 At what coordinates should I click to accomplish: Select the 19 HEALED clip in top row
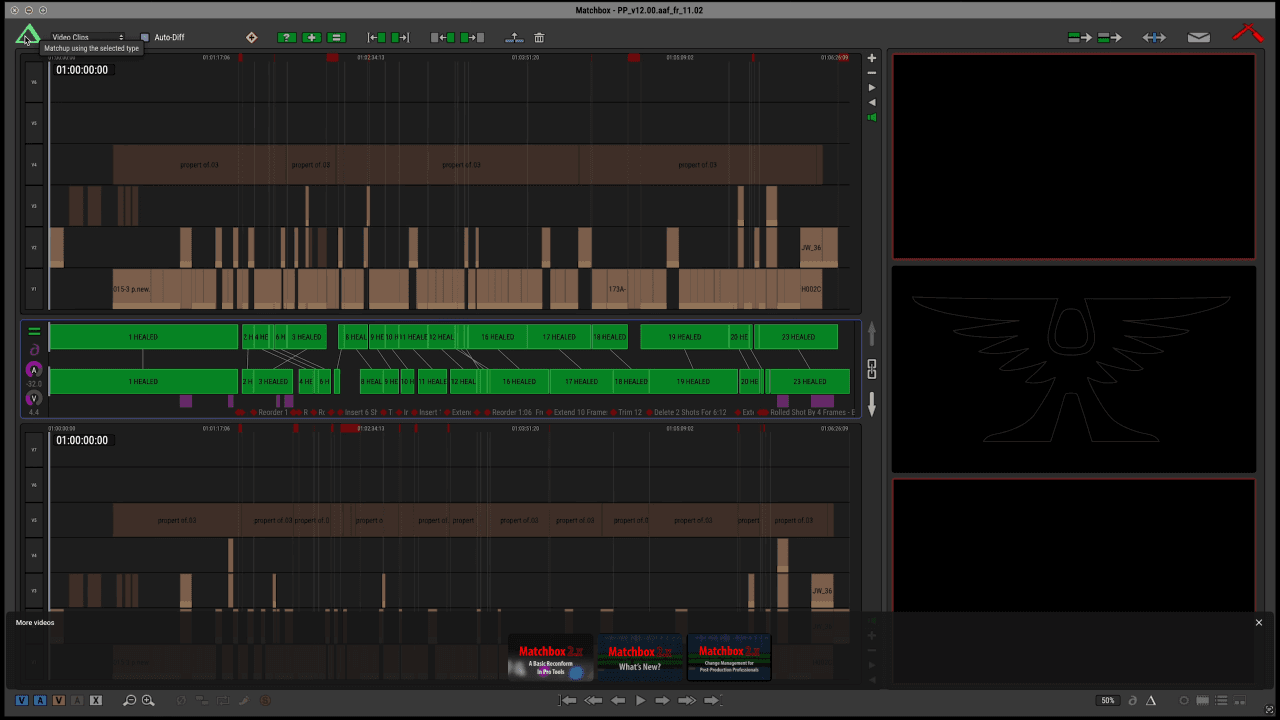coord(684,337)
